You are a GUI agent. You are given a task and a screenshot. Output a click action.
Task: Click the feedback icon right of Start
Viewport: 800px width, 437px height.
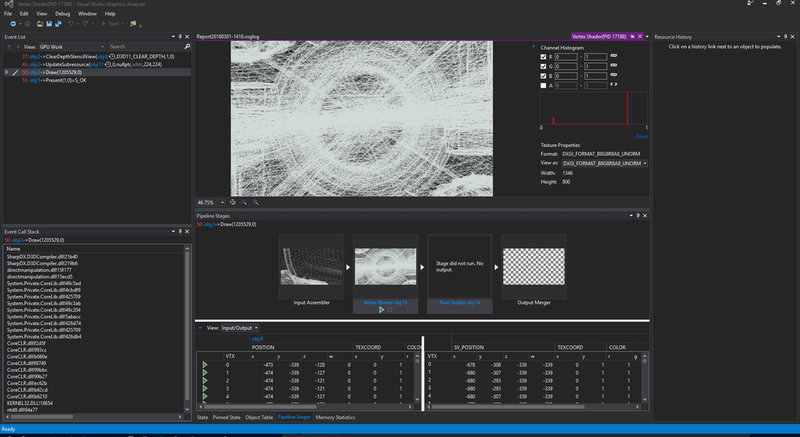(x=133, y=23)
